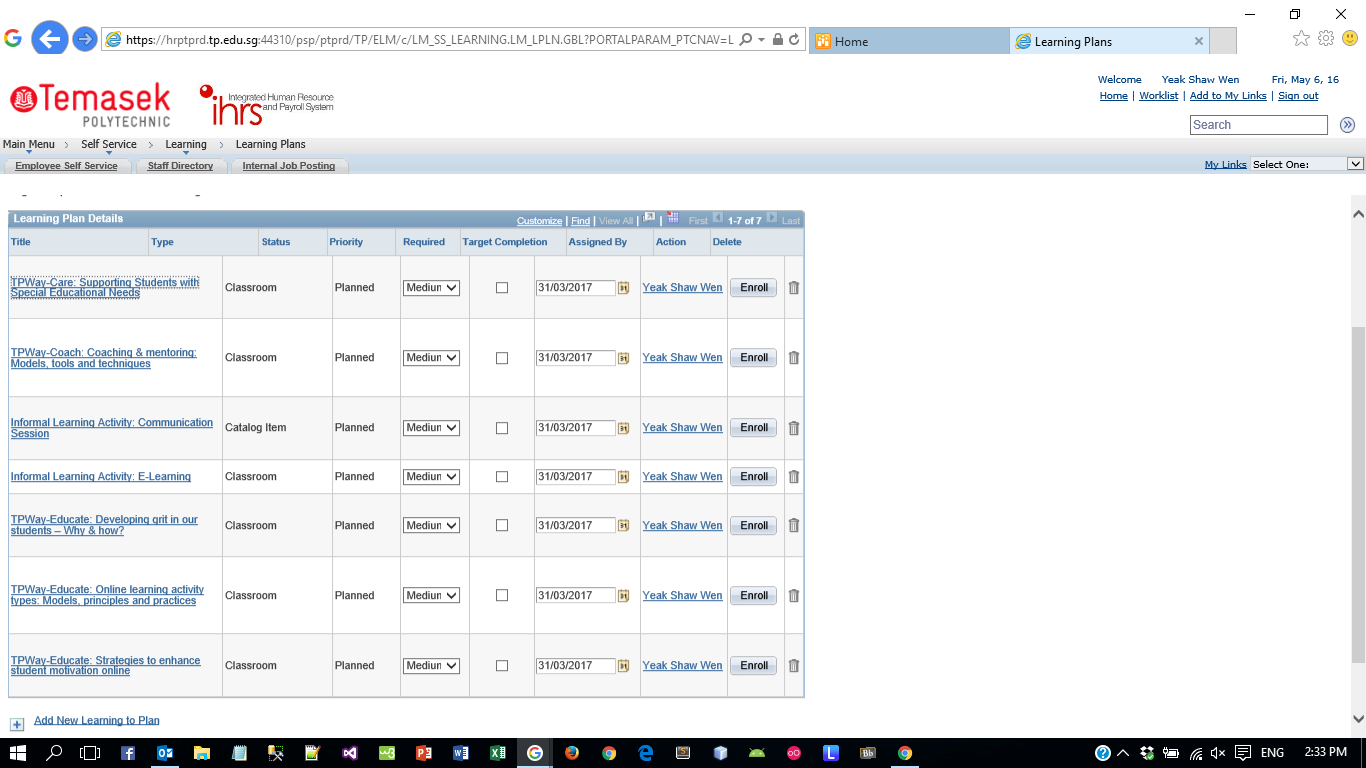Open Self Service breadcrumb menu

pyautogui.click(x=109, y=145)
